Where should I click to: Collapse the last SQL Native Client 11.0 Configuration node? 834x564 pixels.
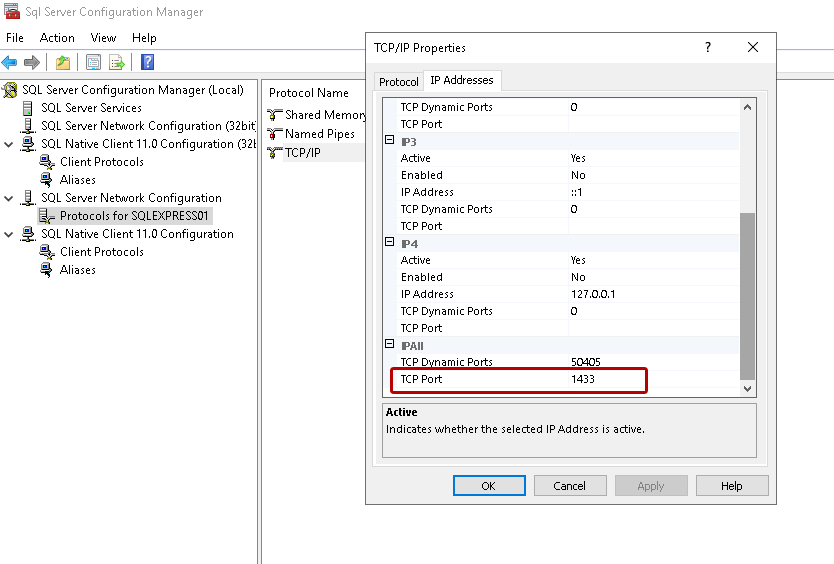[9, 235]
